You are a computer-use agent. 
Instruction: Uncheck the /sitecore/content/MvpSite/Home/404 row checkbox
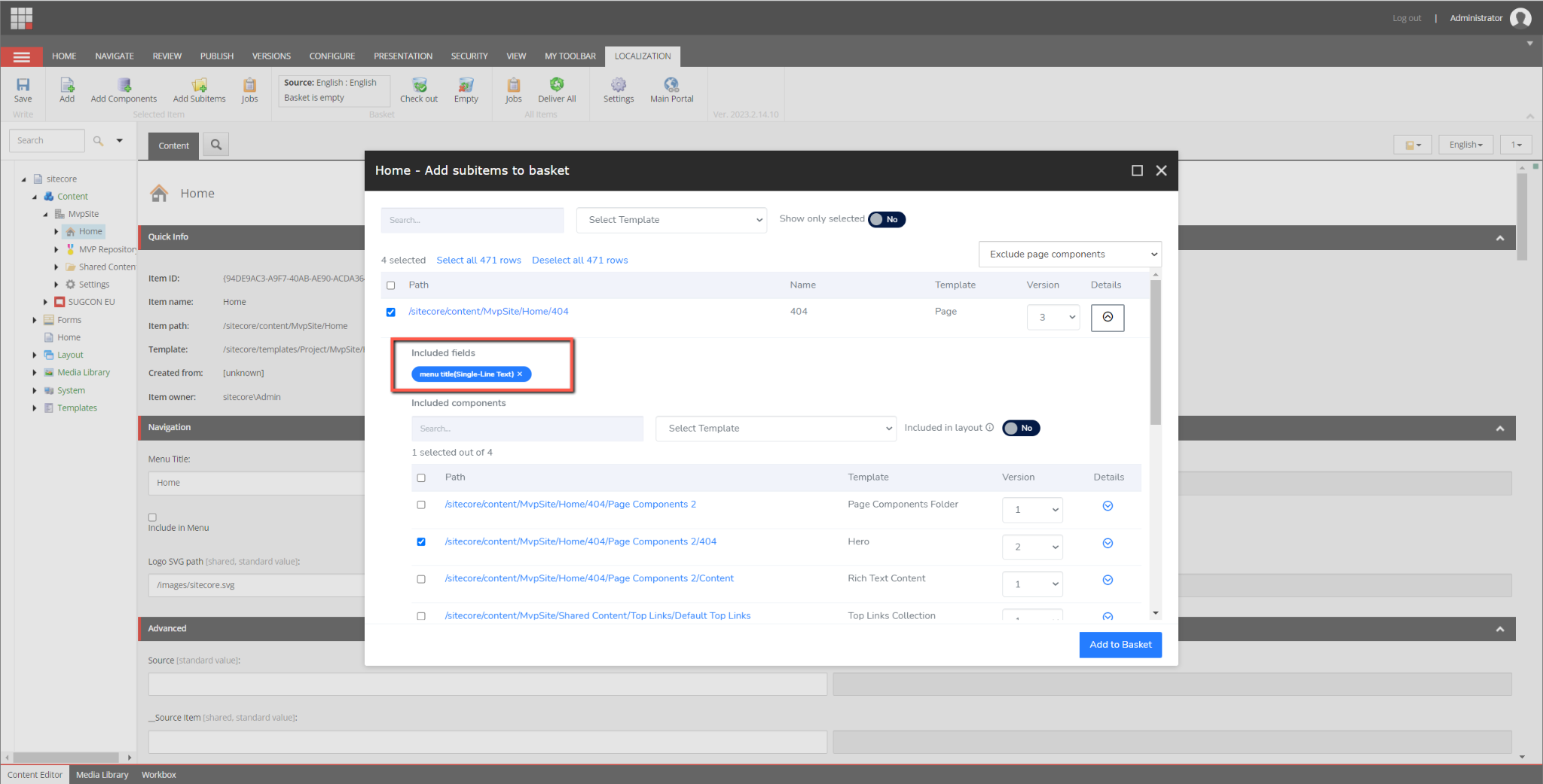point(391,312)
